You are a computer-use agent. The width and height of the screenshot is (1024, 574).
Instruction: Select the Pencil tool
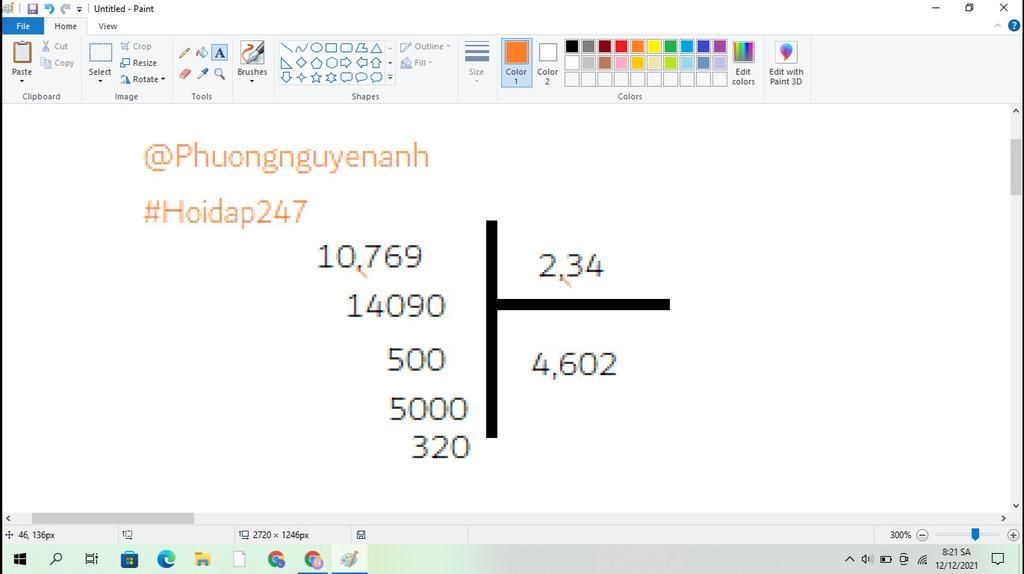[x=185, y=53]
